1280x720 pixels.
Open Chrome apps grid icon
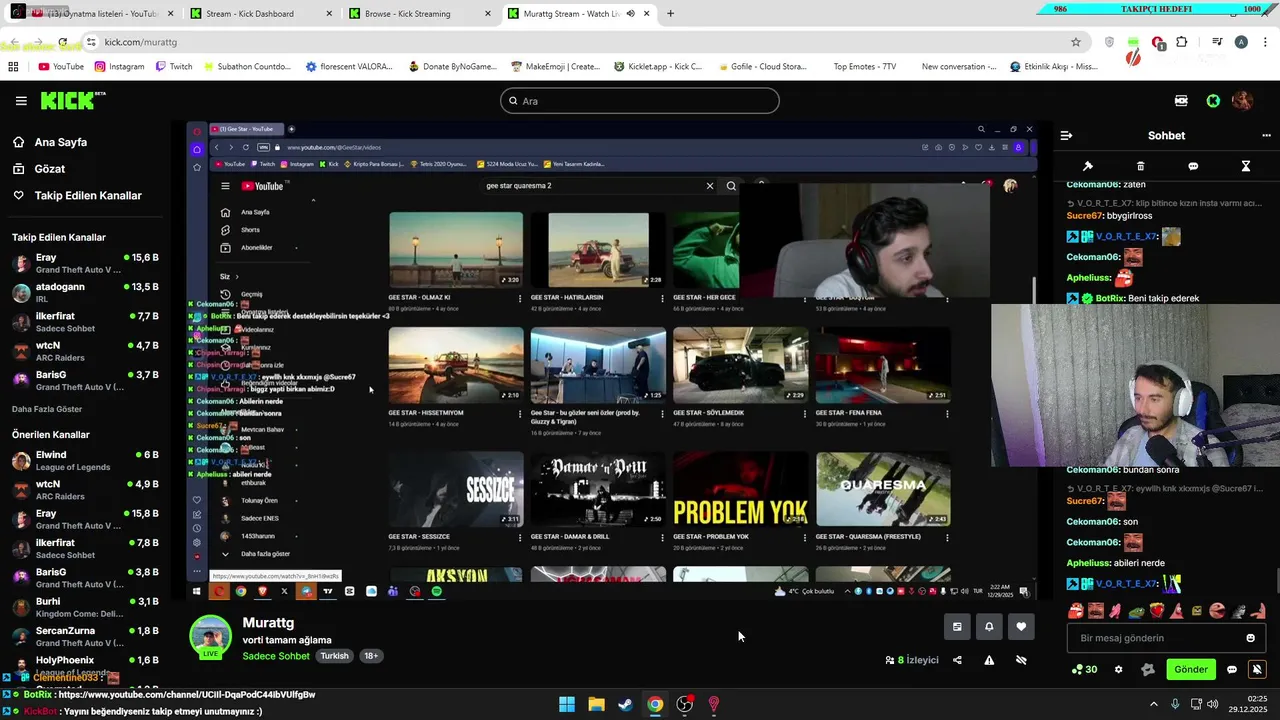[x=13, y=67]
